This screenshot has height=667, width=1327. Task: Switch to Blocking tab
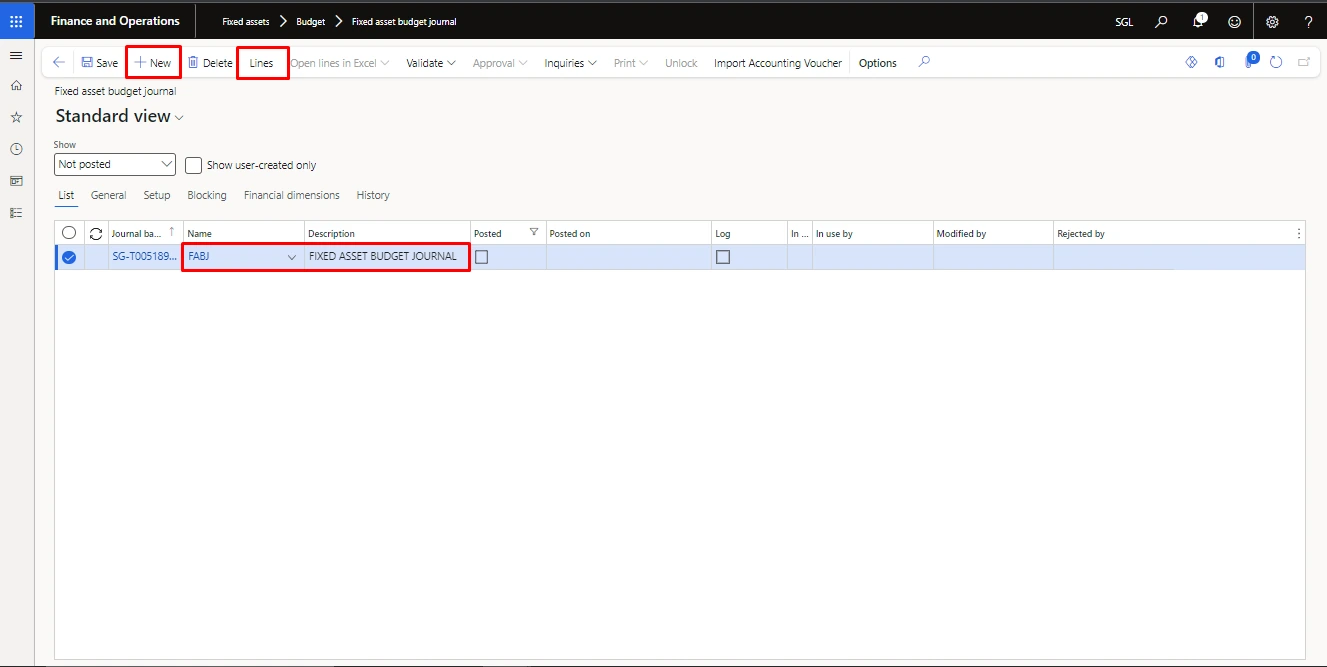(x=207, y=195)
